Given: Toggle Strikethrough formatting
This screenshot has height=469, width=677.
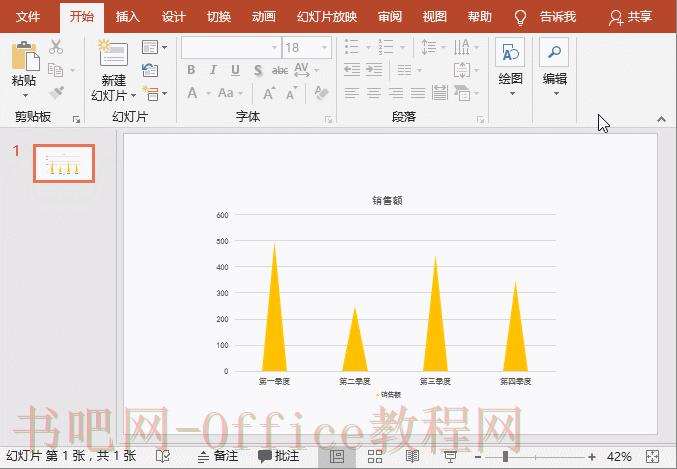Looking at the screenshot, I should pos(280,70).
